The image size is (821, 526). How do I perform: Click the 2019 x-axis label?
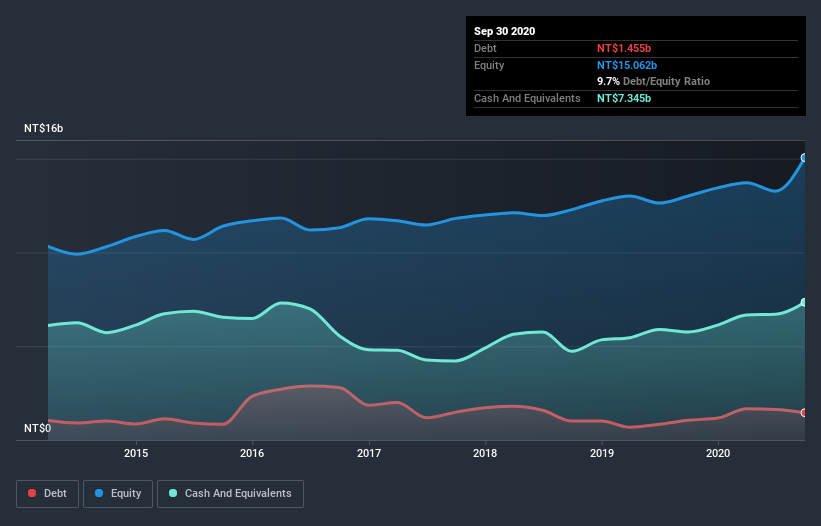click(602, 453)
